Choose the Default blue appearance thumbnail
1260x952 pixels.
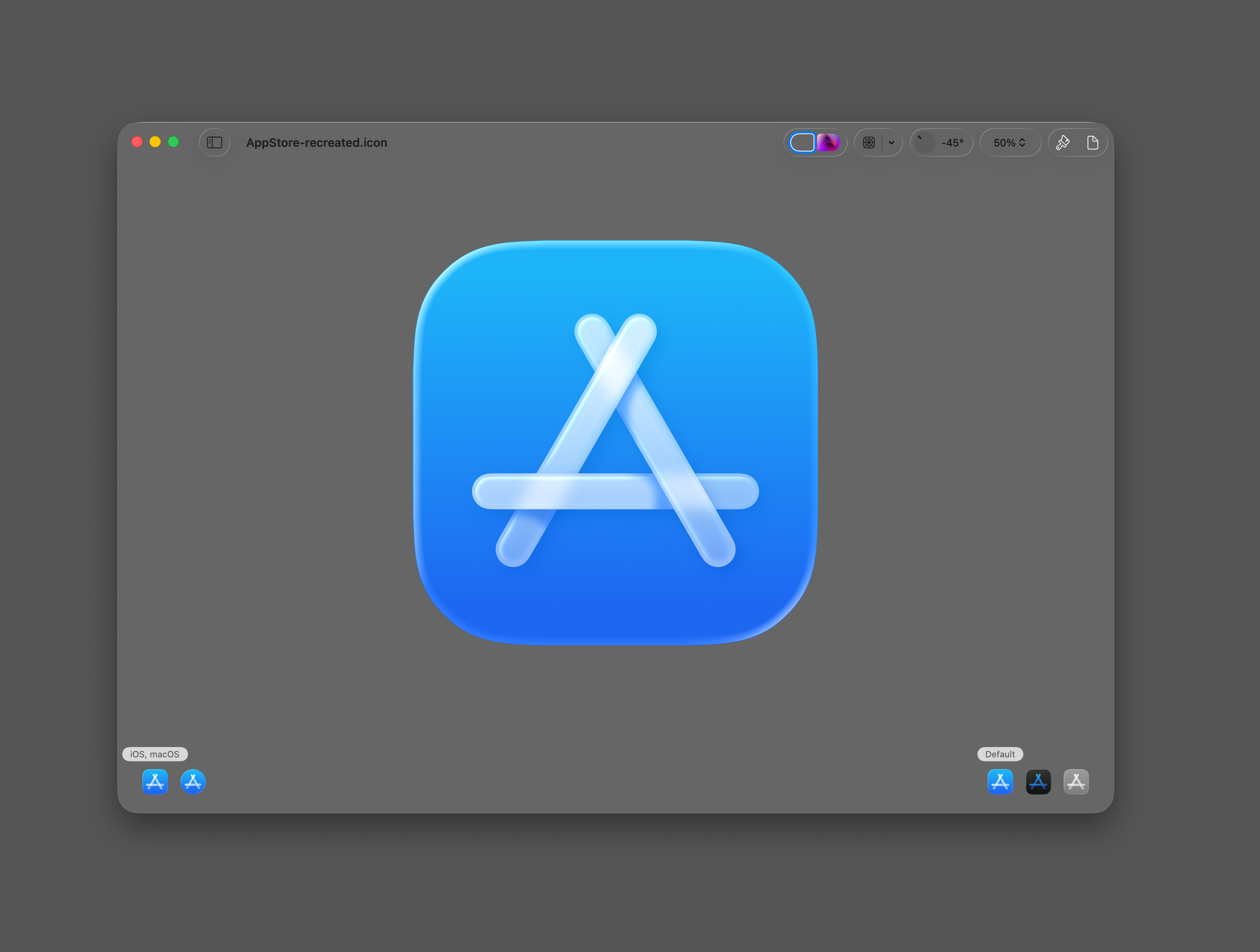pyautogui.click(x=1000, y=782)
